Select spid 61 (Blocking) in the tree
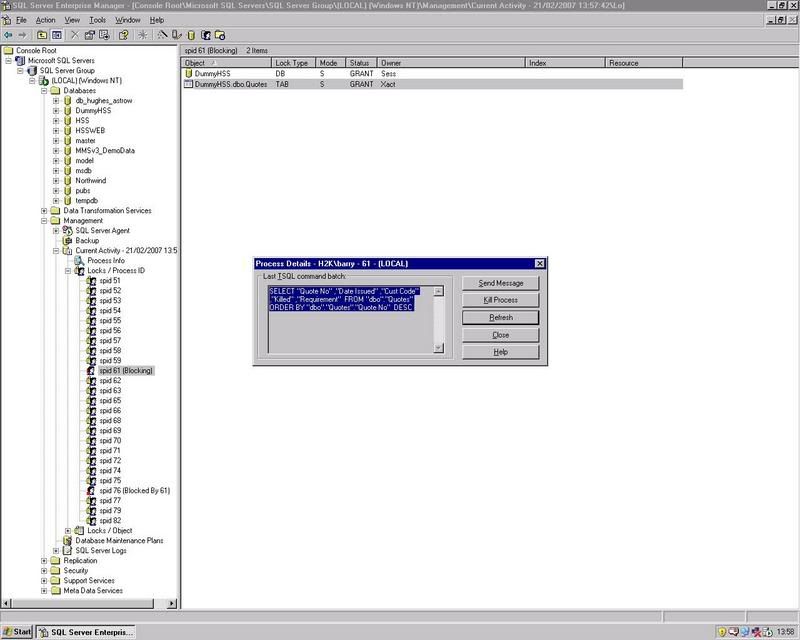 [126, 371]
